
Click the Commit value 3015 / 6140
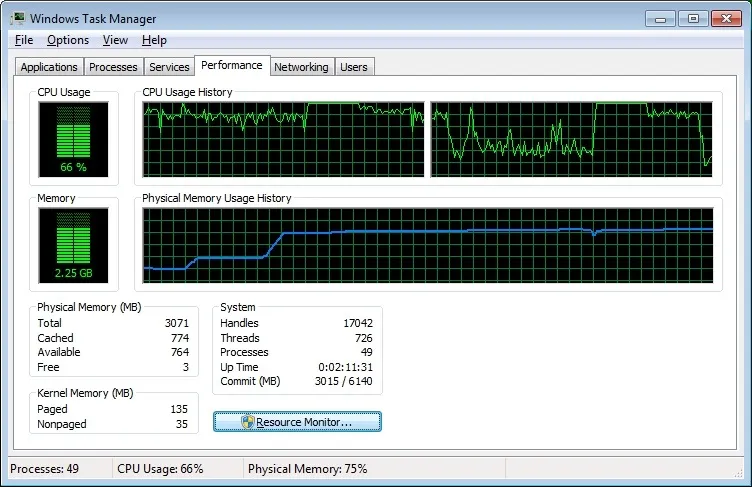point(343,381)
